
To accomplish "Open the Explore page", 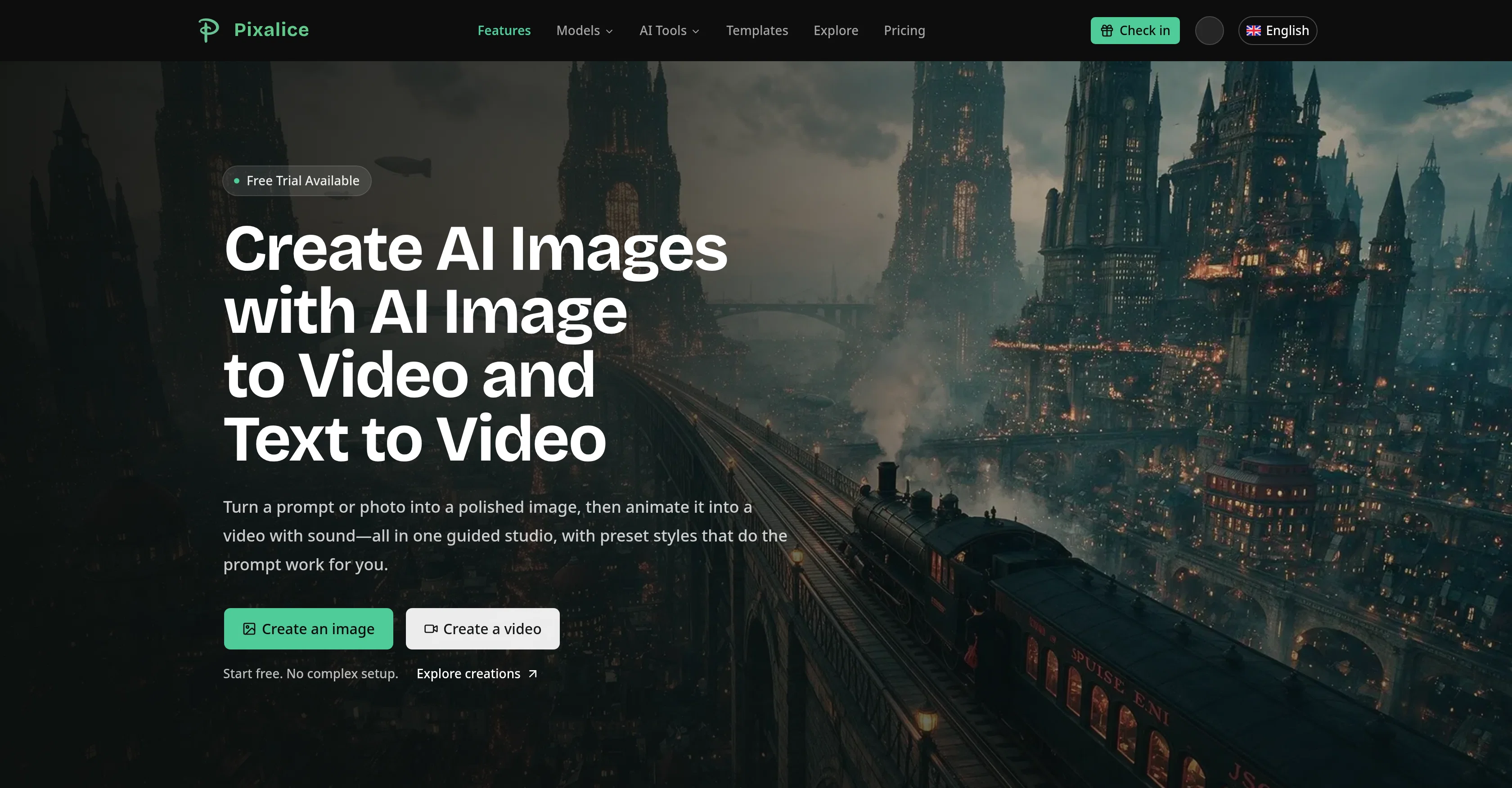I will 836,31.
